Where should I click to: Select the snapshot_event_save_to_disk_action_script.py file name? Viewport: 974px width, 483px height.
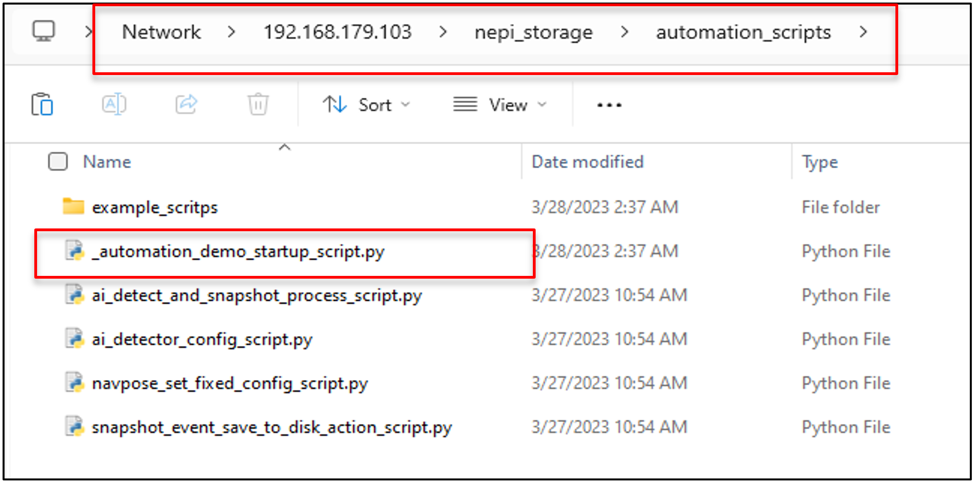coord(271,428)
